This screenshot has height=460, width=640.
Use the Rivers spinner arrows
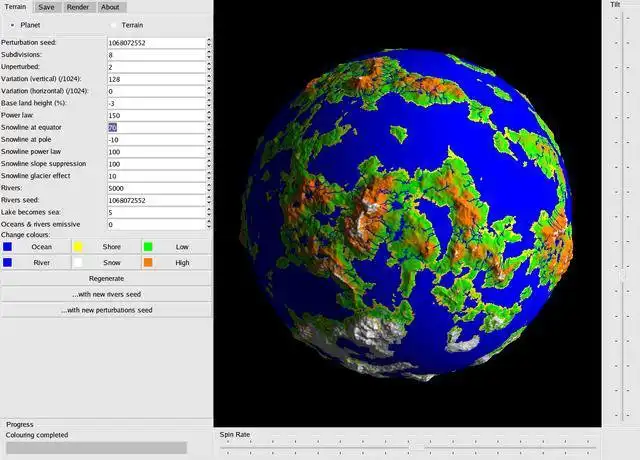209,188
